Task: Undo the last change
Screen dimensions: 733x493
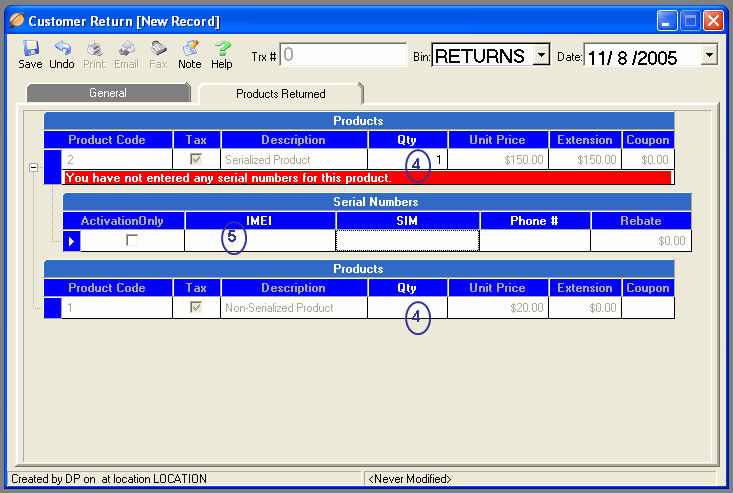Action: tap(62, 55)
